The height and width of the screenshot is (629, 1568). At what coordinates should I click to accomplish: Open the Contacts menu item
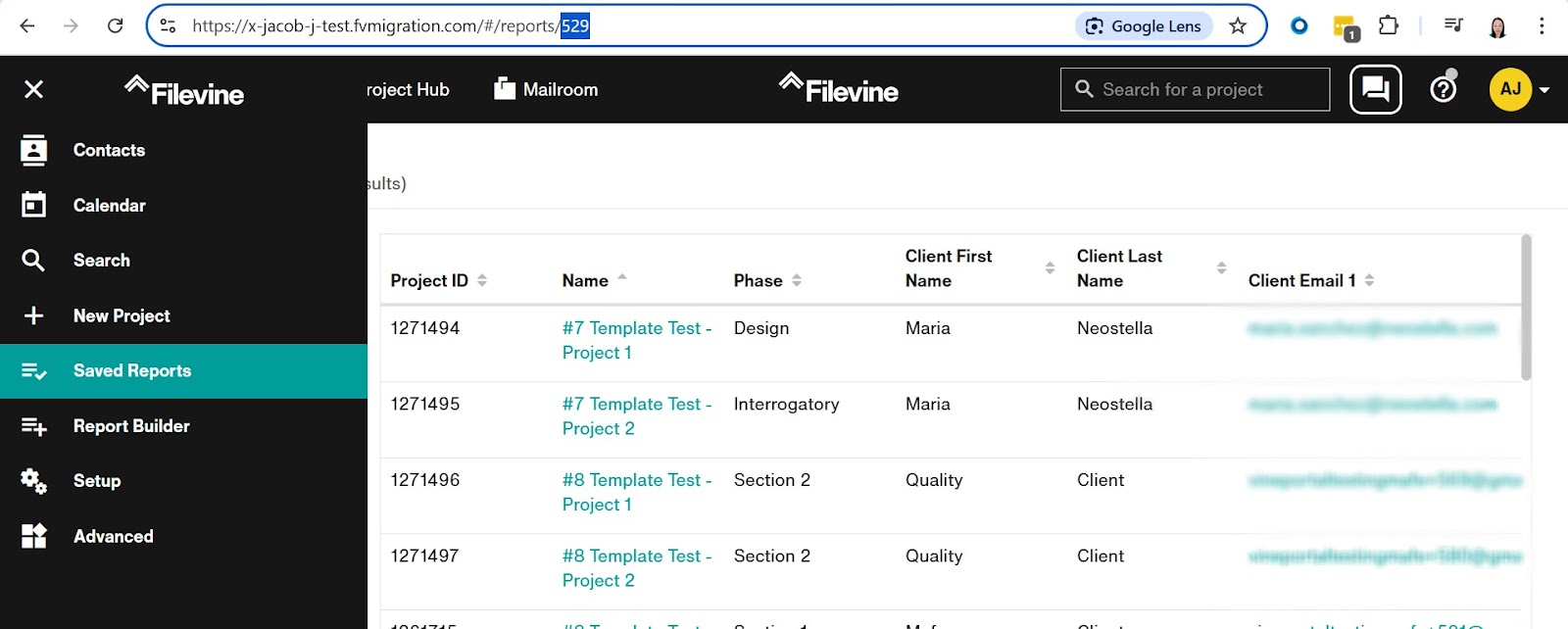point(183,150)
